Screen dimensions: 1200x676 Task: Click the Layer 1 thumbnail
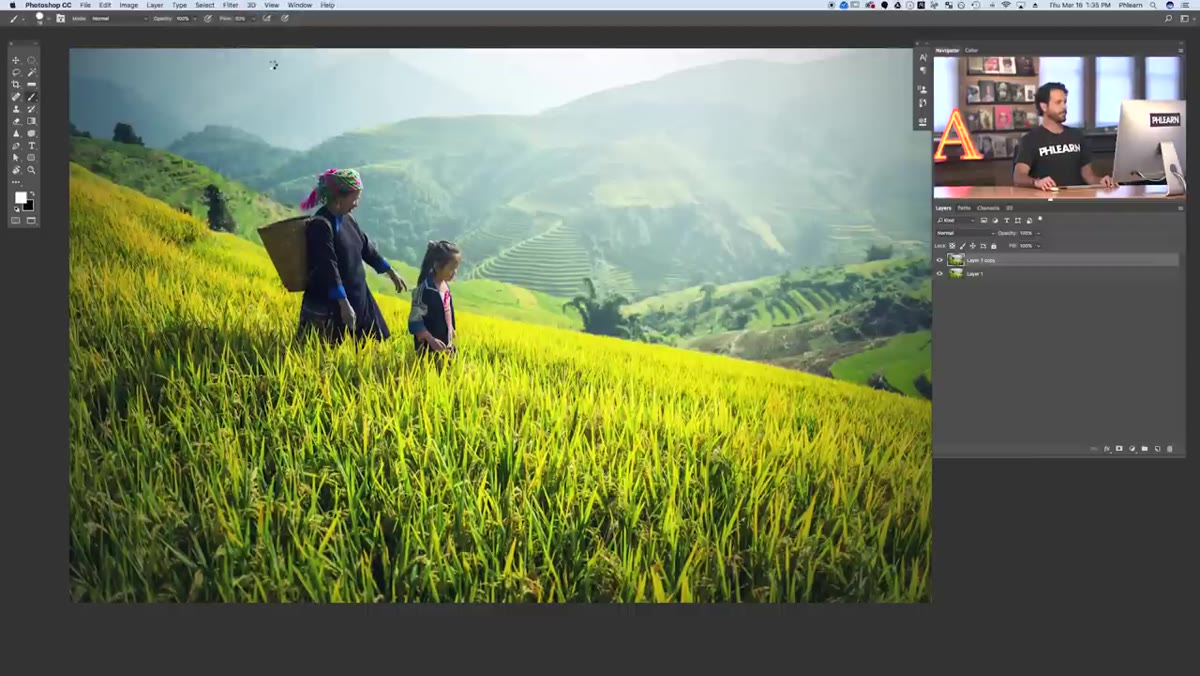pos(956,274)
